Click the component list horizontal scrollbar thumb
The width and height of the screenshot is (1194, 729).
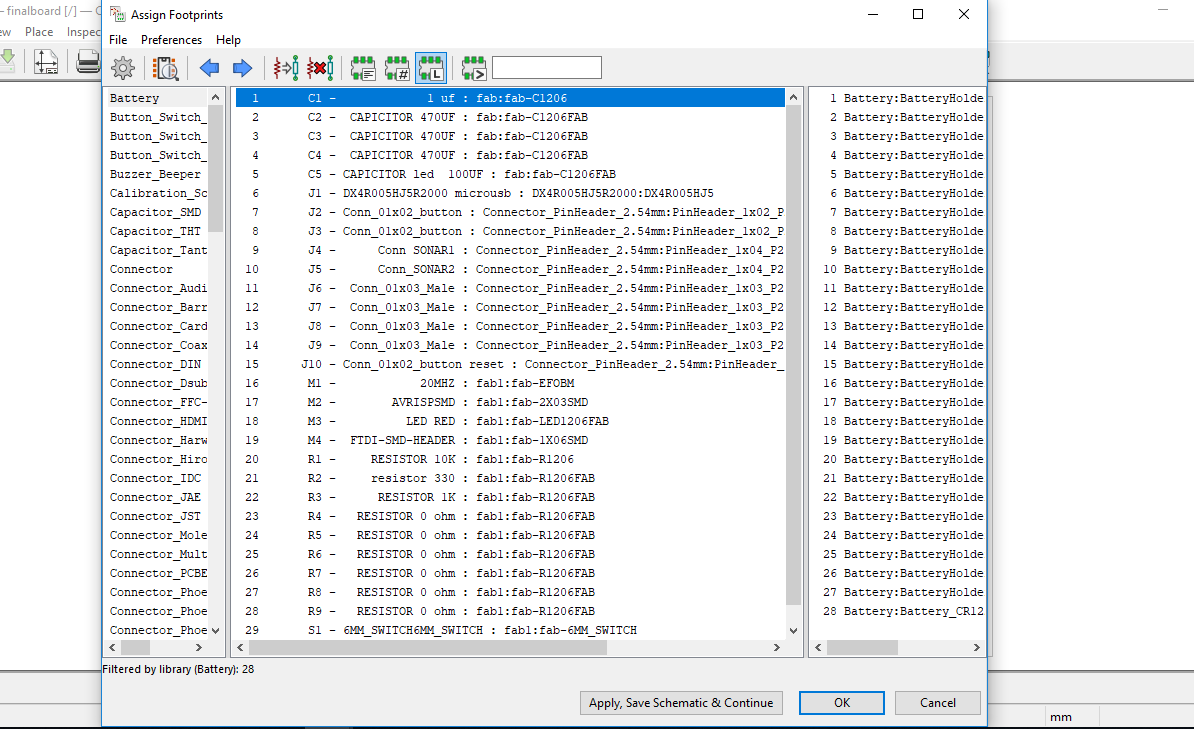(x=428, y=647)
